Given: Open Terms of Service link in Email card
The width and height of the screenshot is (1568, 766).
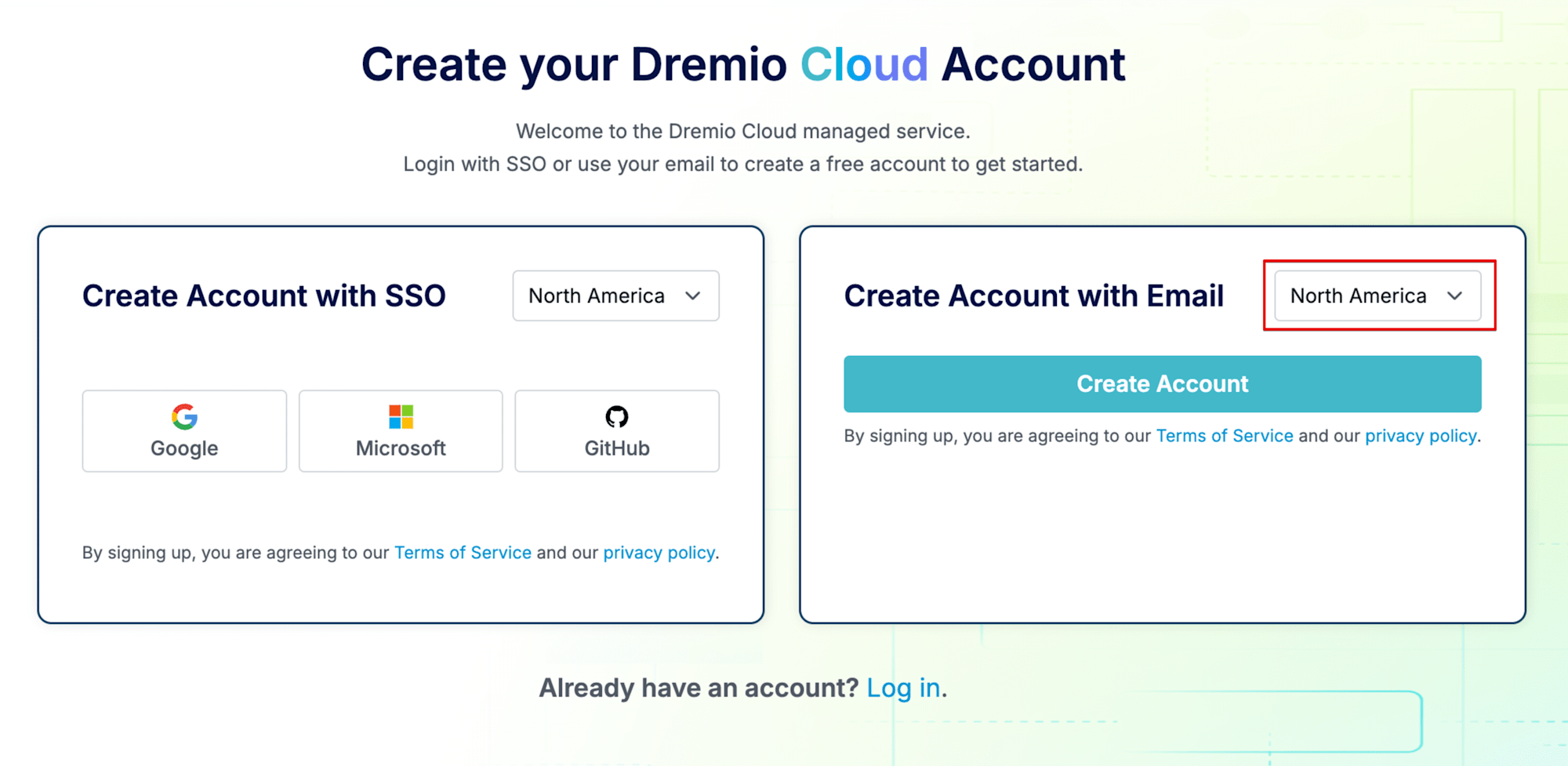Looking at the screenshot, I should coord(1225,436).
